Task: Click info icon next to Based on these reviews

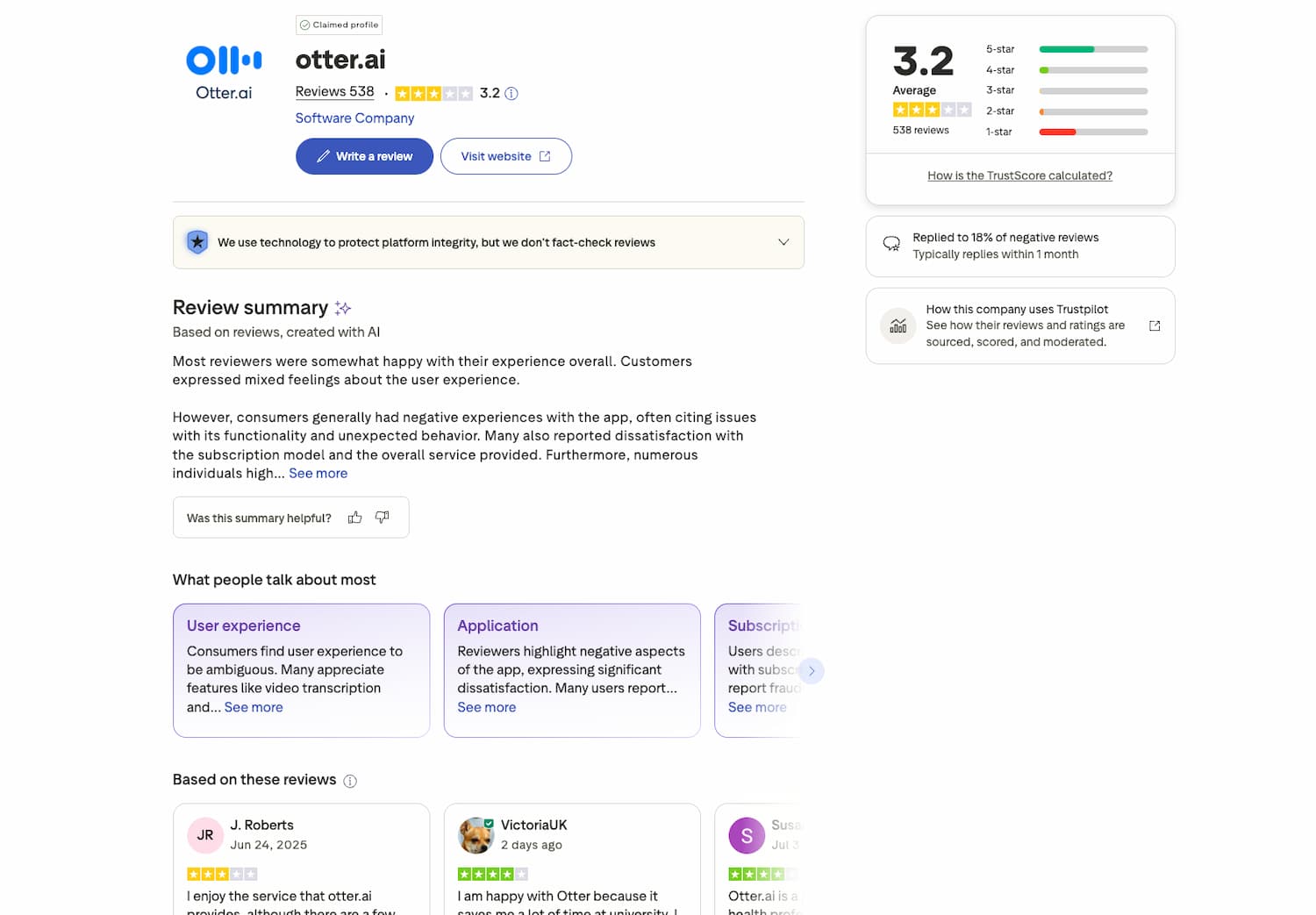Action: coord(350,781)
